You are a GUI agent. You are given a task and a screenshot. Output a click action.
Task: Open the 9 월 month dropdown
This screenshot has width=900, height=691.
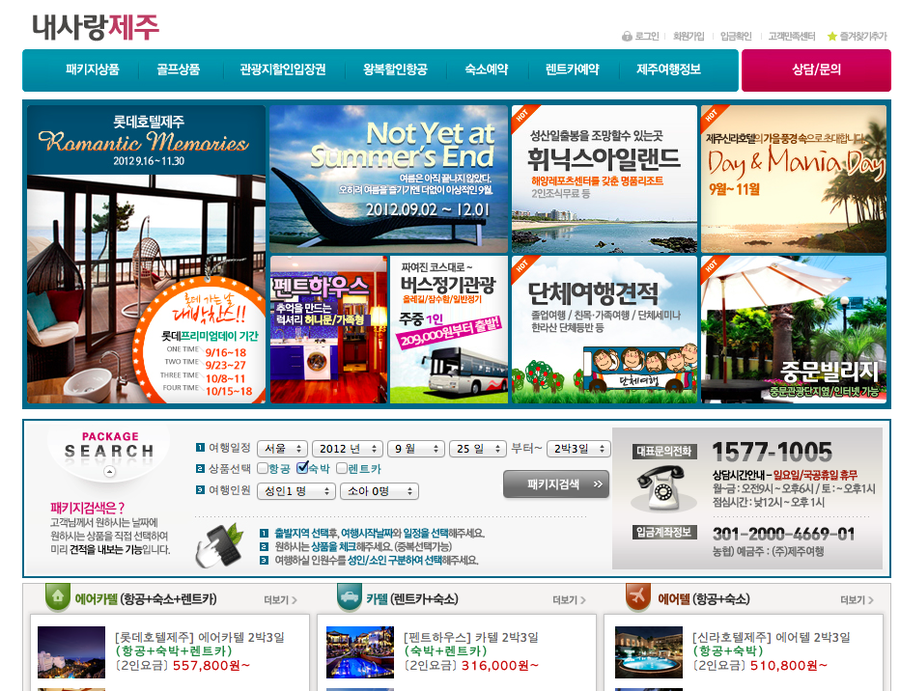click(x=415, y=449)
